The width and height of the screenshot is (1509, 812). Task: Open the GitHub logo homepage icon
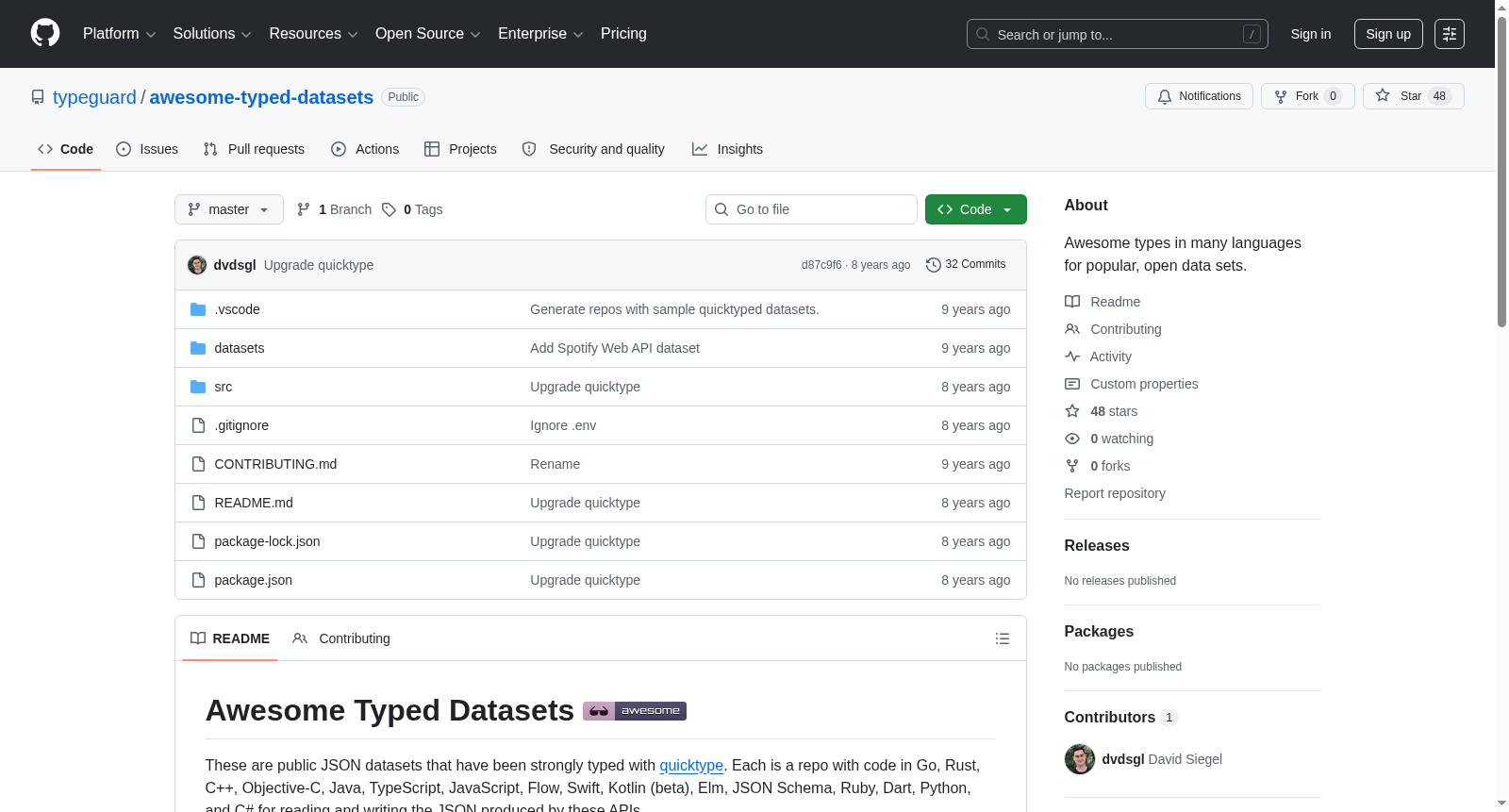[x=45, y=33]
